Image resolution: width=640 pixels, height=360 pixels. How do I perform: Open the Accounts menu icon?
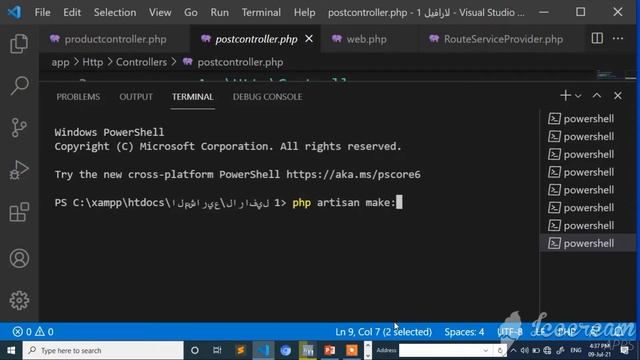pyautogui.click(x=19, y=258)
